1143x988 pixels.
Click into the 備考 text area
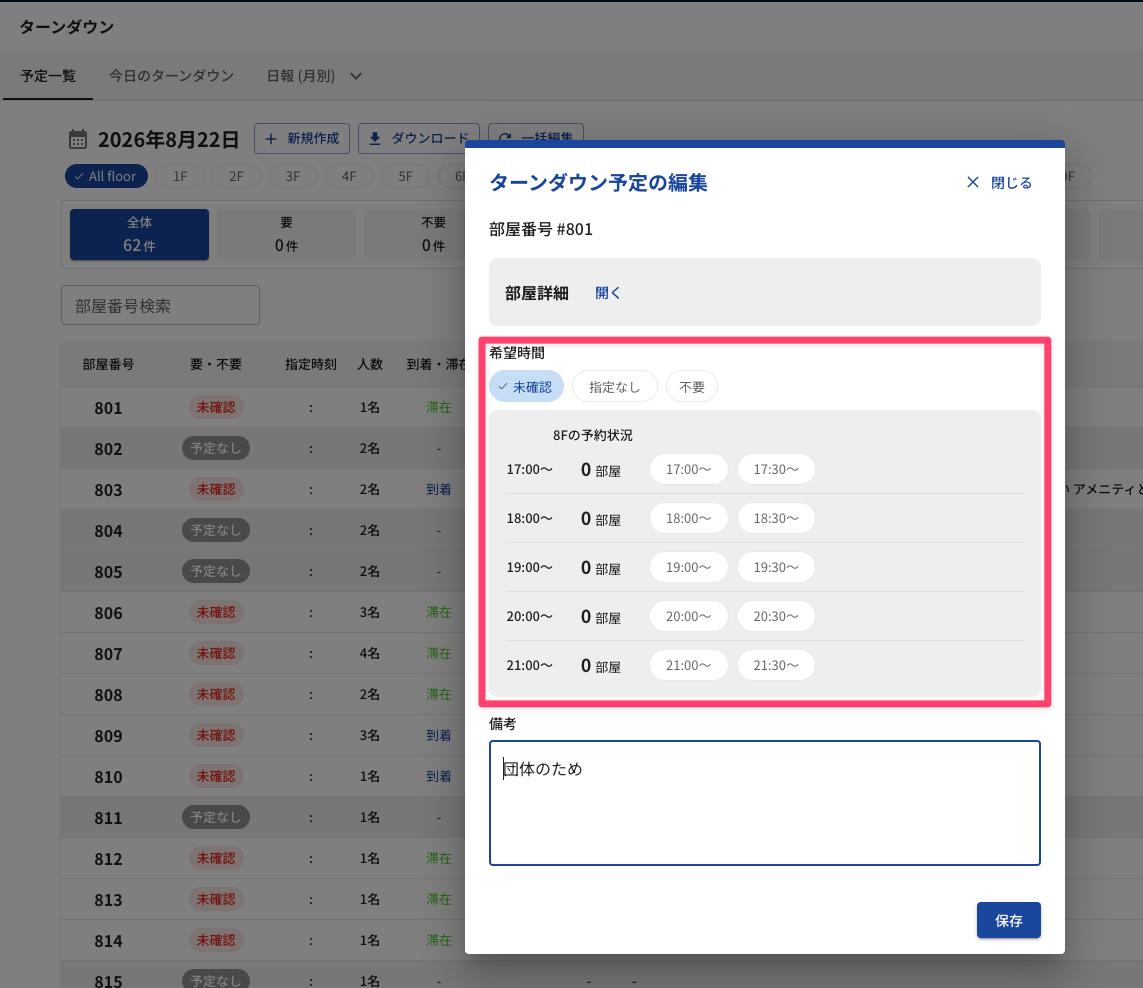click(765, 803)
